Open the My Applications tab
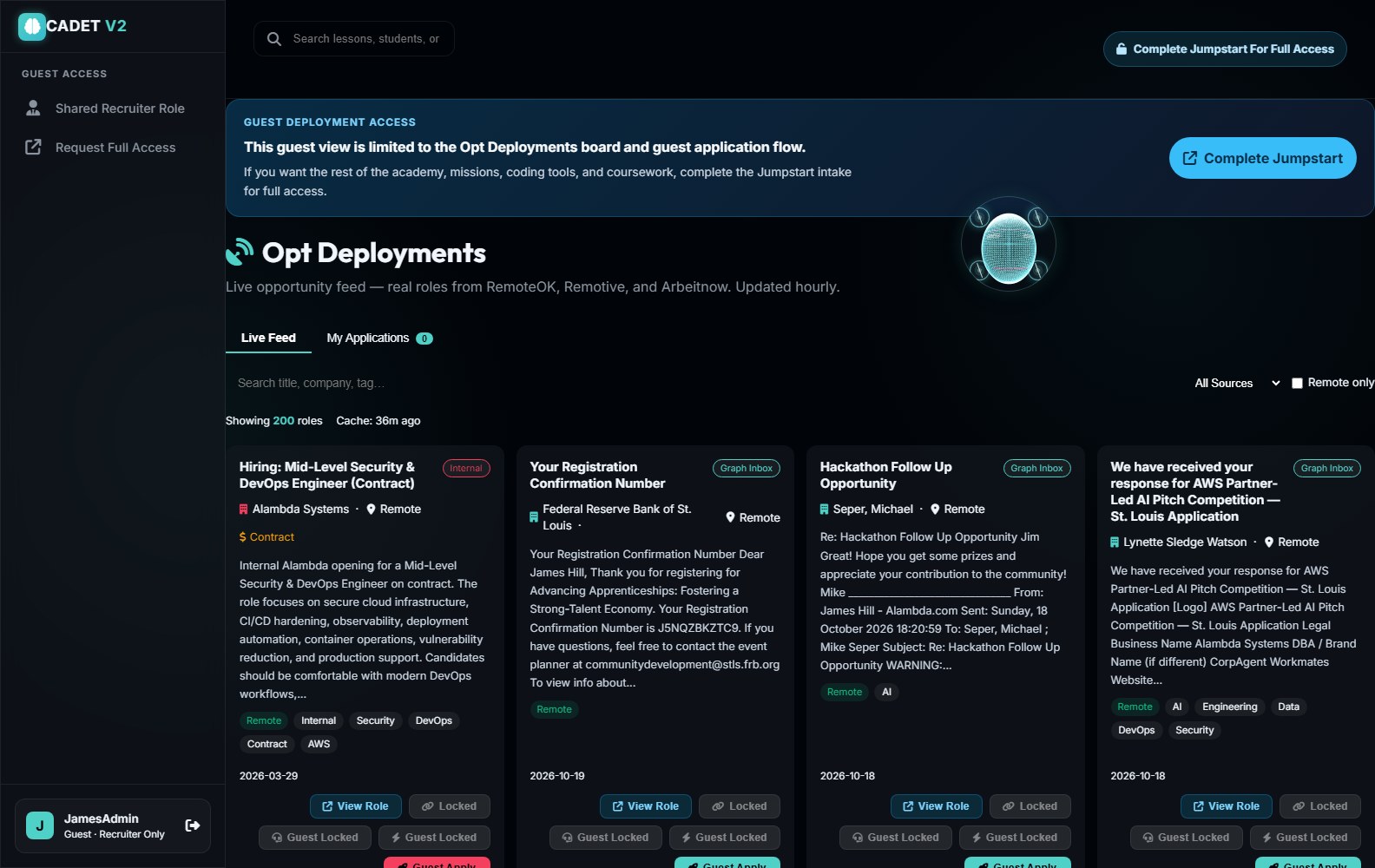 (379, 338)
